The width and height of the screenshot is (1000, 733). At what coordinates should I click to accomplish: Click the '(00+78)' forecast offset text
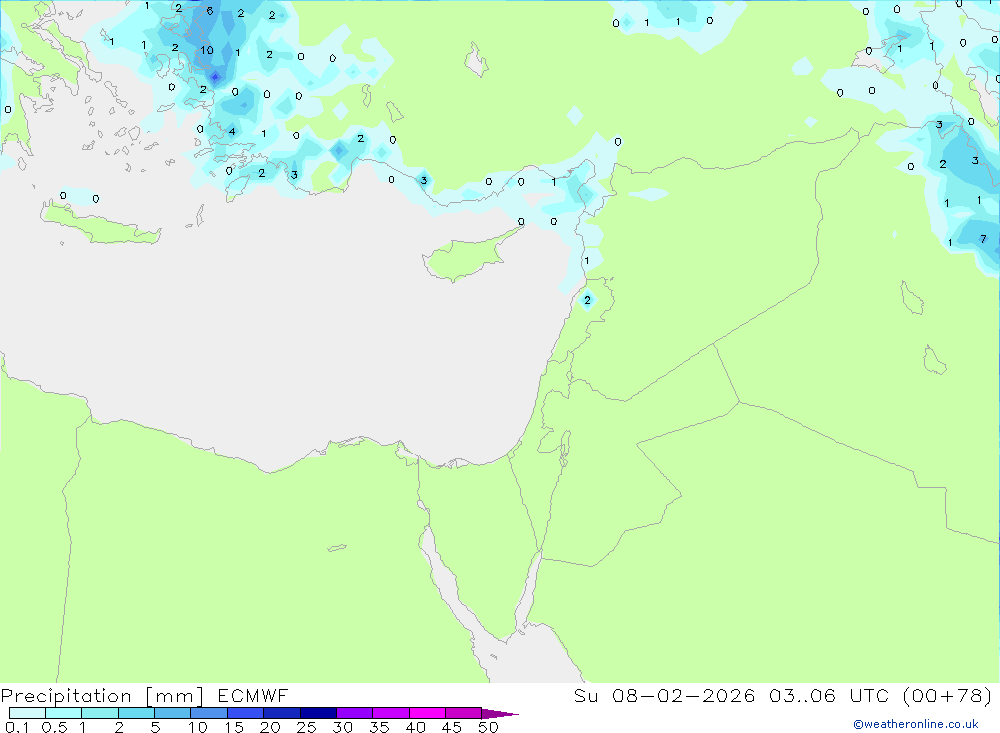click(x=948, y=695)
